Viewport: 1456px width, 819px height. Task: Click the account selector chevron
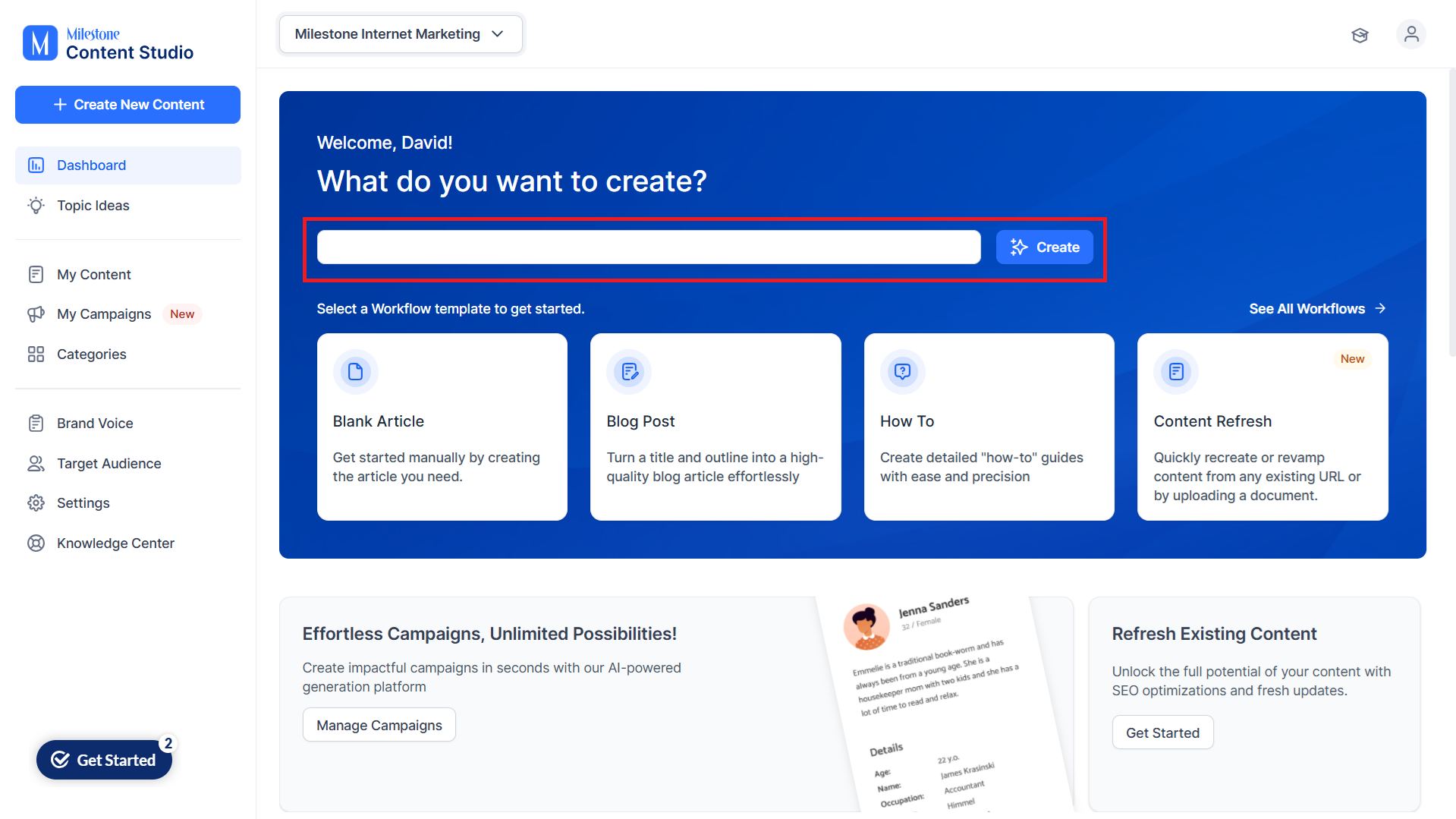tap(498, 34)
